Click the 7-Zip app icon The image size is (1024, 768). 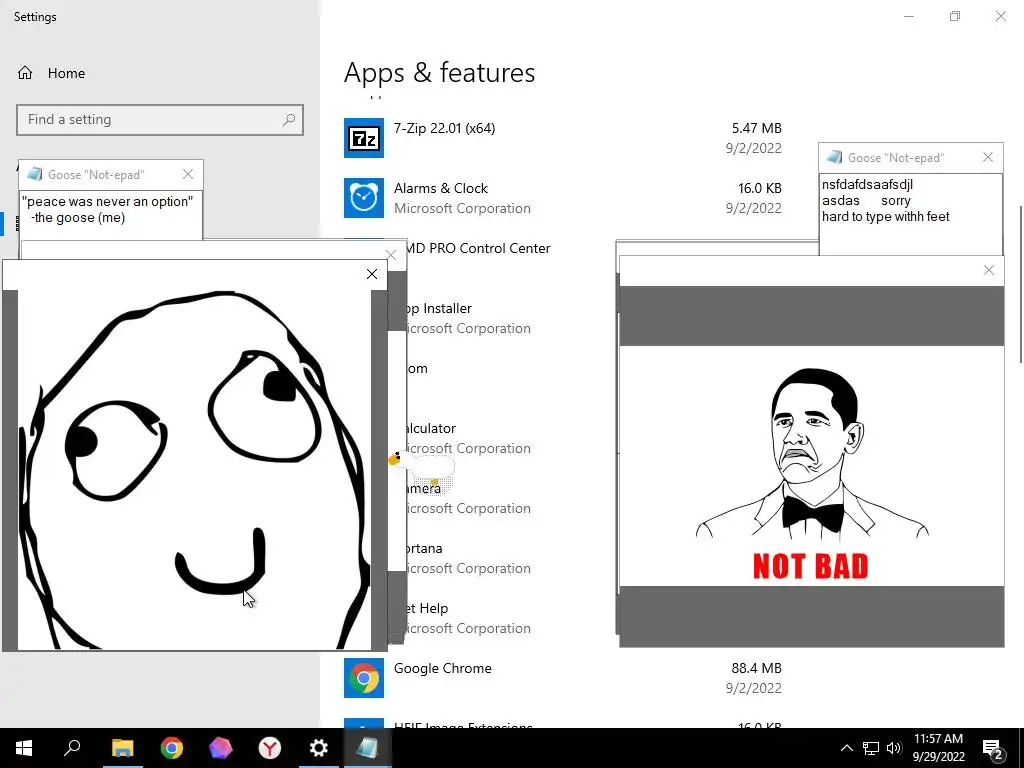point(364,138)
